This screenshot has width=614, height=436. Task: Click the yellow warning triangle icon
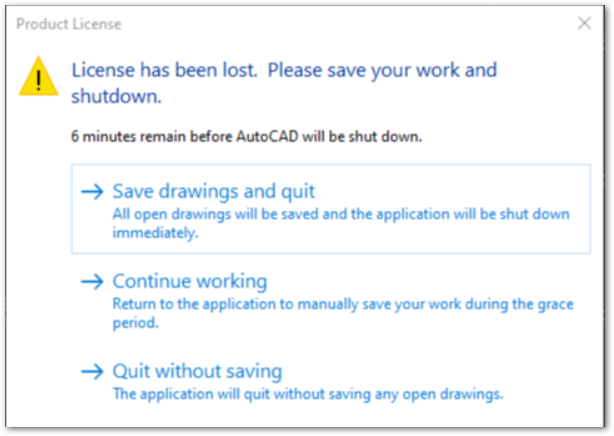[x=39, y=76]
